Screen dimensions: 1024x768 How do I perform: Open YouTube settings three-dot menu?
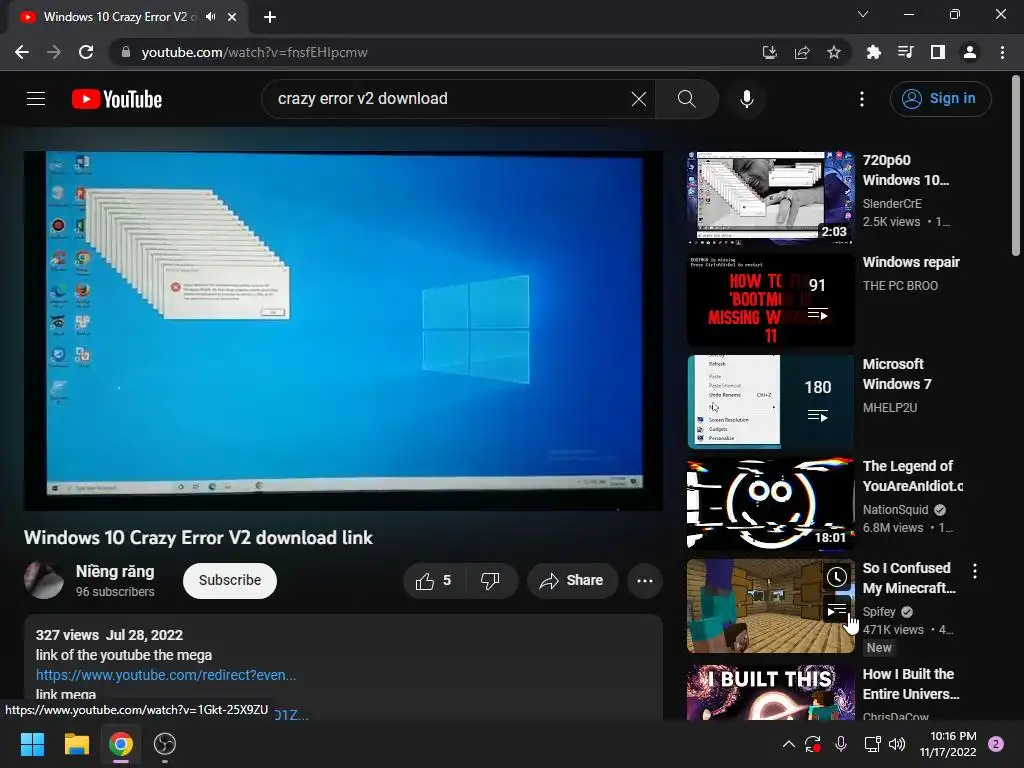pos(862,99)
